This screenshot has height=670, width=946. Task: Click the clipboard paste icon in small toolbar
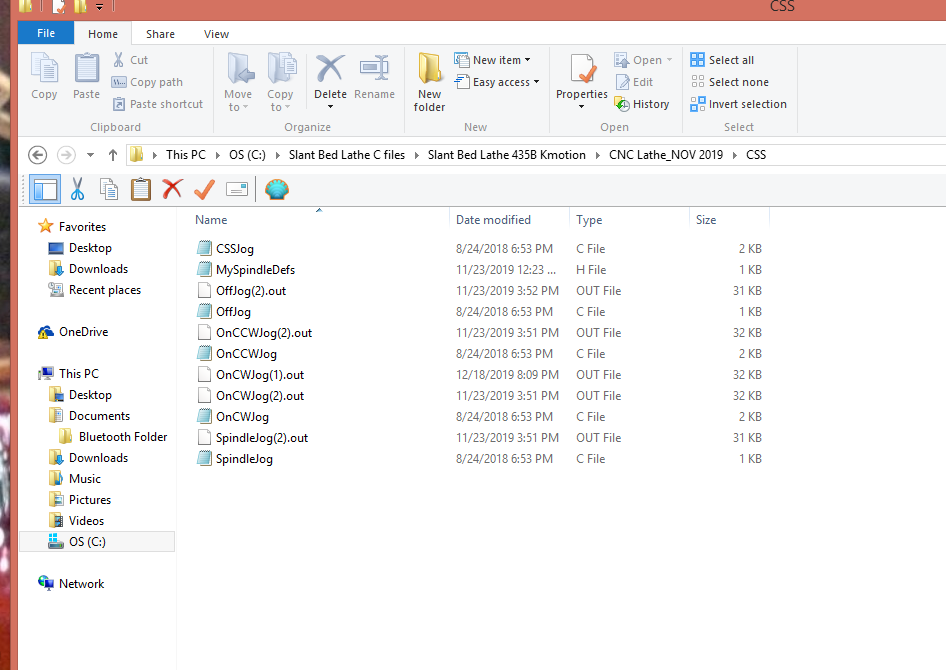coord(141,189)
